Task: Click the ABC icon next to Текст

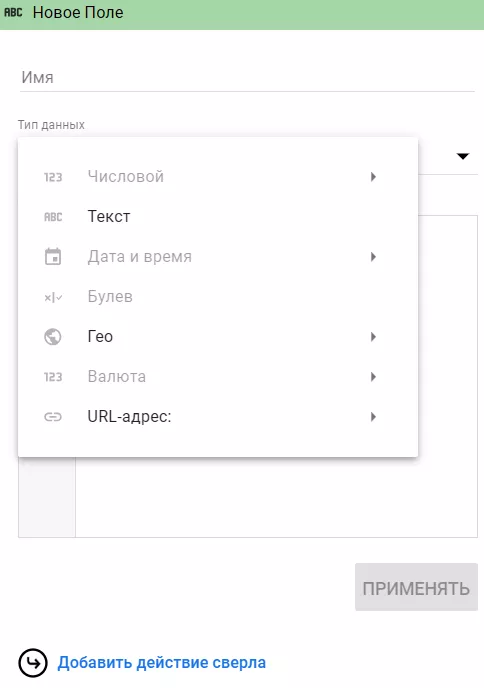Action: click(x=53, y=217)
